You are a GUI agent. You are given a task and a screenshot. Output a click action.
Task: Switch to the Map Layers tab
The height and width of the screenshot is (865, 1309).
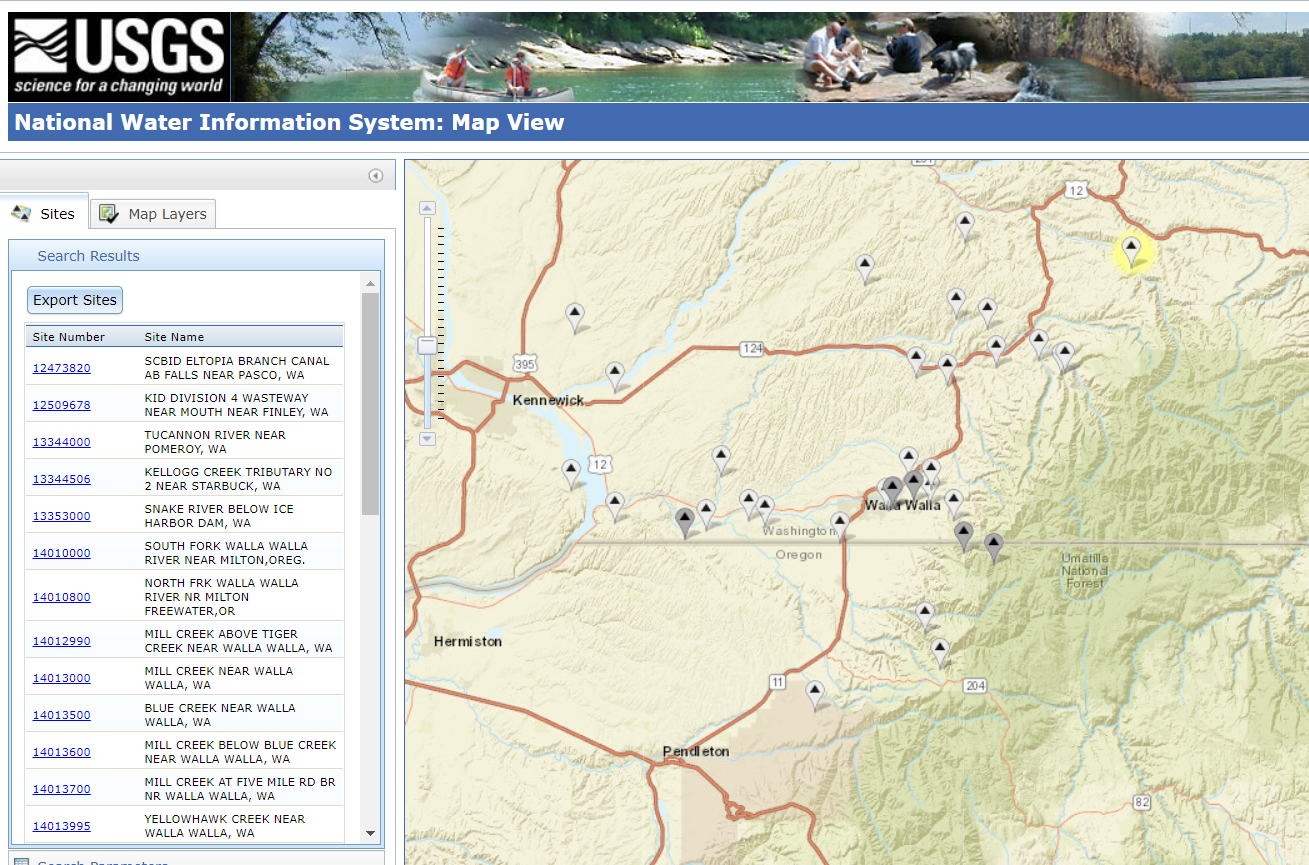pos(154,214)
